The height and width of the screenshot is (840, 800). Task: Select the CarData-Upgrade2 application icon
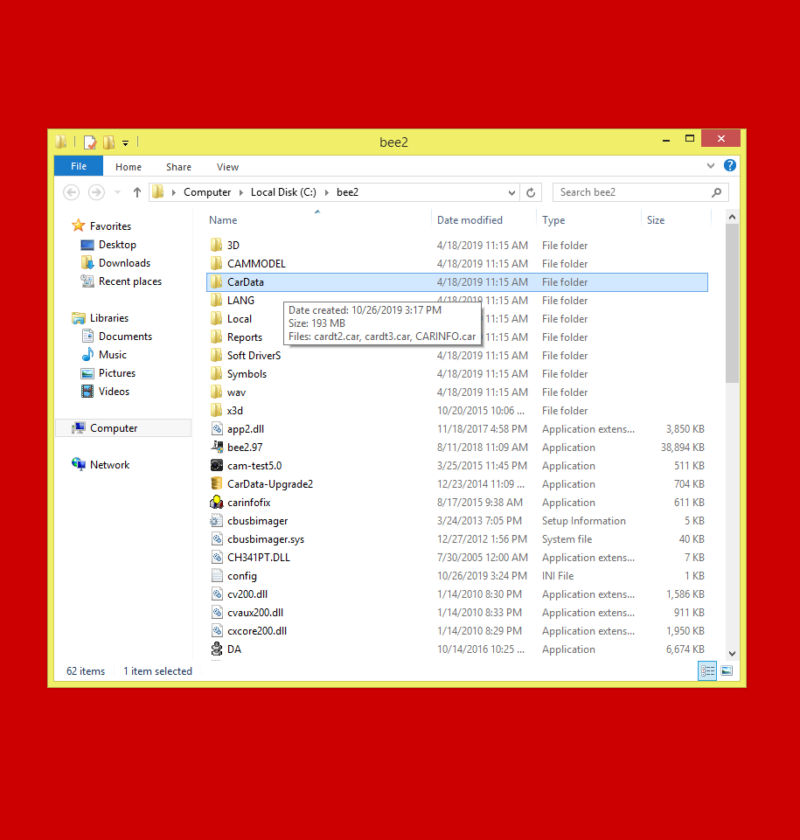click(217, 484)
